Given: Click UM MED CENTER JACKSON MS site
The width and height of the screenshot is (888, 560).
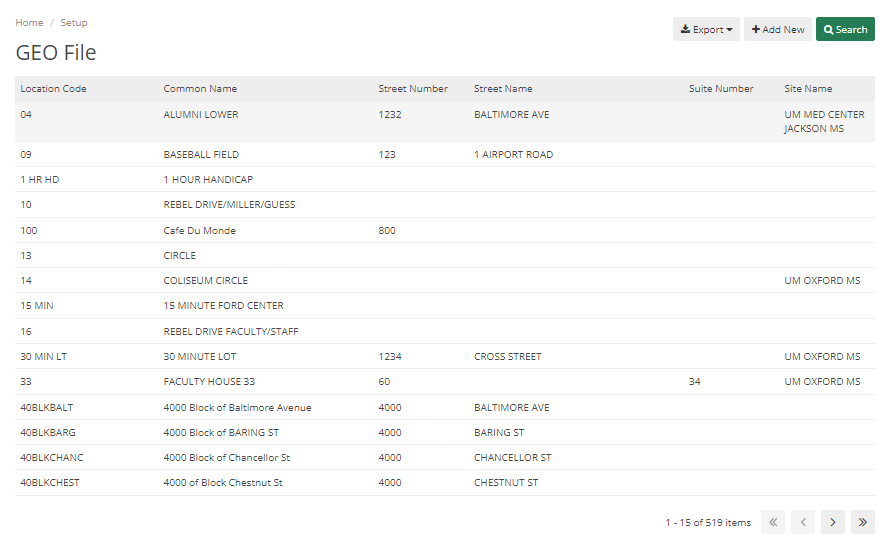Looking at the screenshot, I should click(824, 122).
